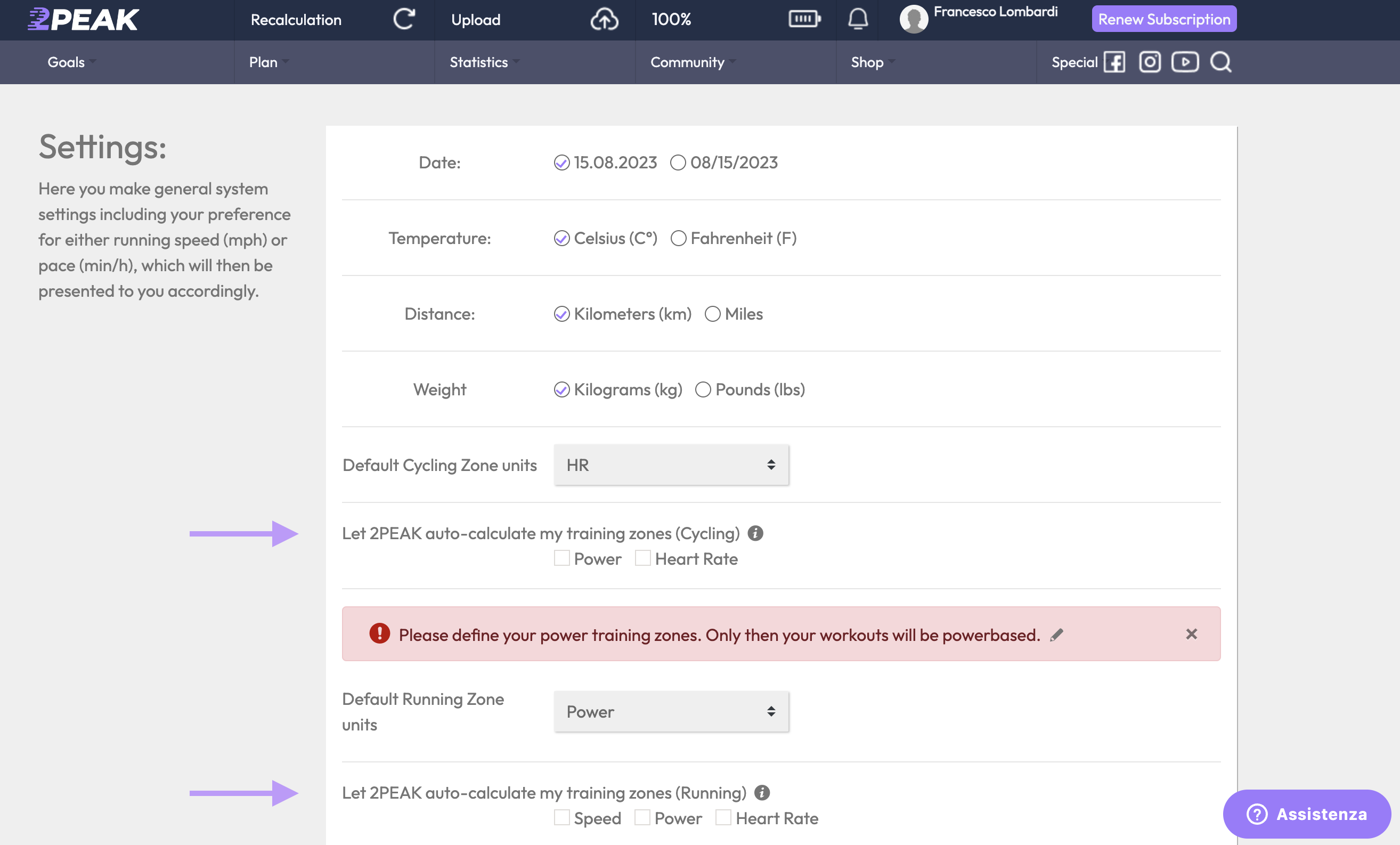This screenshot has width=1400, height=845.
Task: Click the Renew Subscription button
Action: (x=1163, y=19)
